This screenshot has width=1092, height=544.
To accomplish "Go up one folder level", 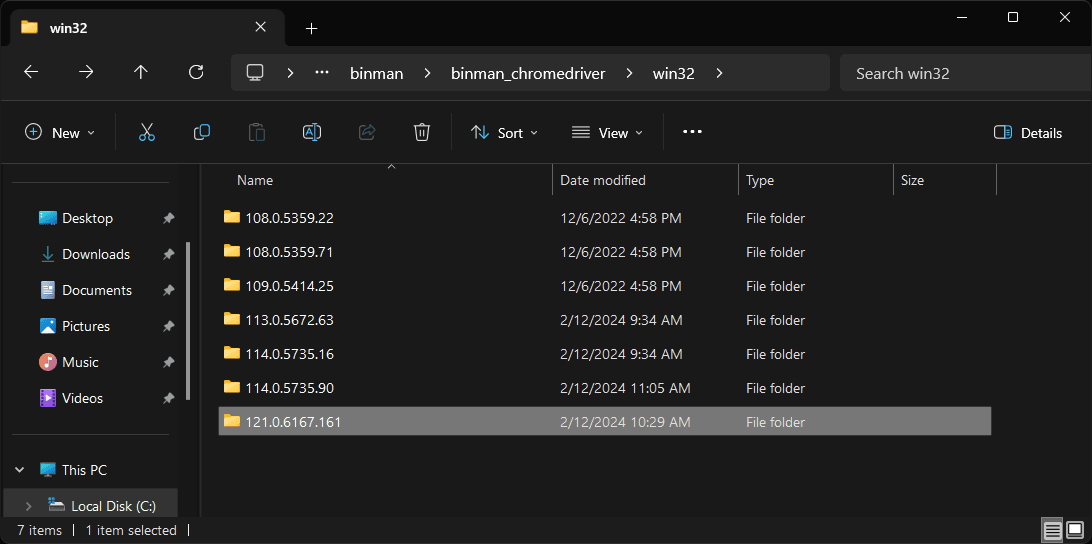I will [x=141, y=72].
